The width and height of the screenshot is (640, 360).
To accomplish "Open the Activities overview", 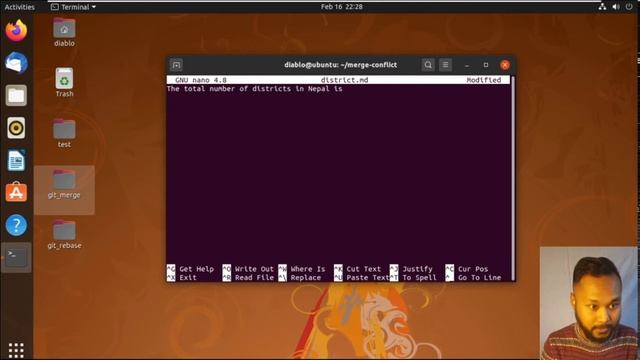I will [x=19, y=7].
